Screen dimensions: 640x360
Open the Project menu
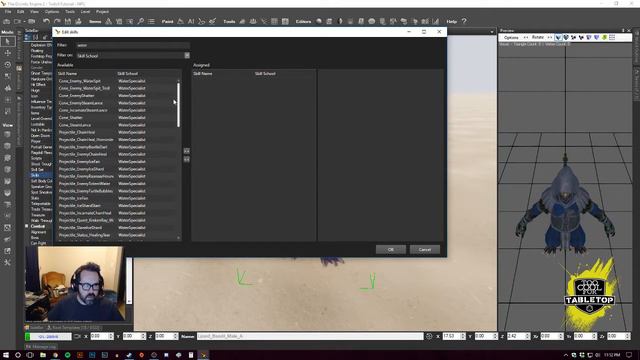point(102,12)
